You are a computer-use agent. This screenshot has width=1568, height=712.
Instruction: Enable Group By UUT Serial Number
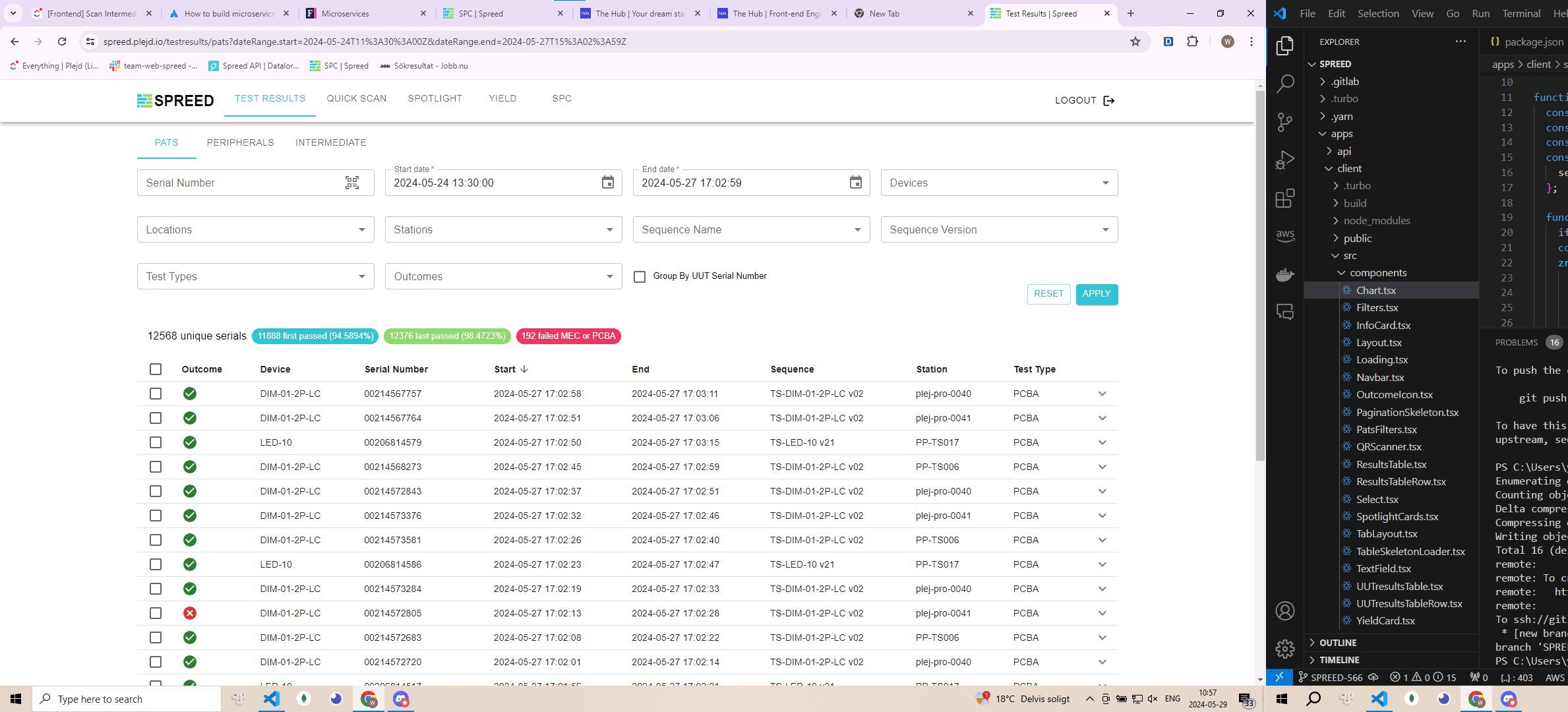click(x=640, y=276)
